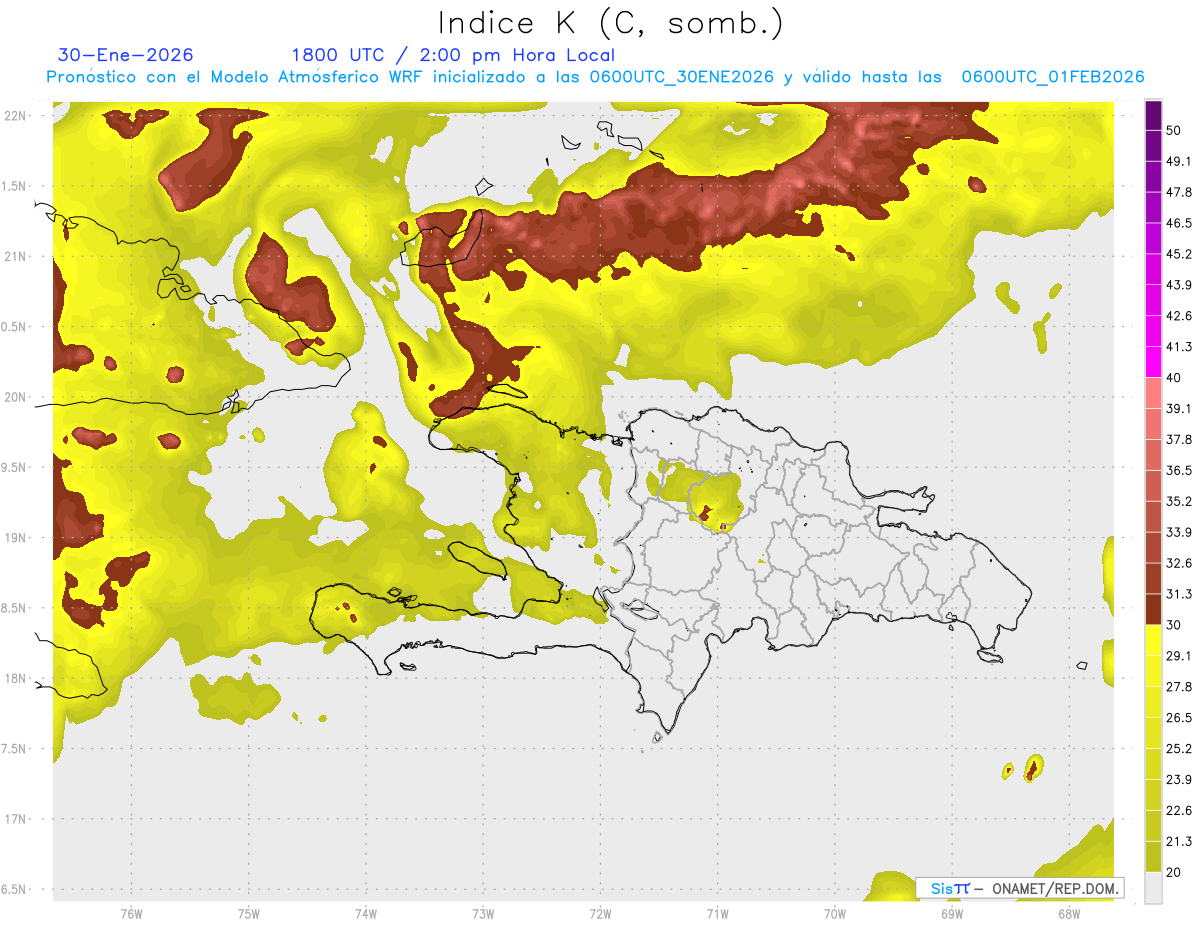Click the legend value 20

coord(1174,872)
